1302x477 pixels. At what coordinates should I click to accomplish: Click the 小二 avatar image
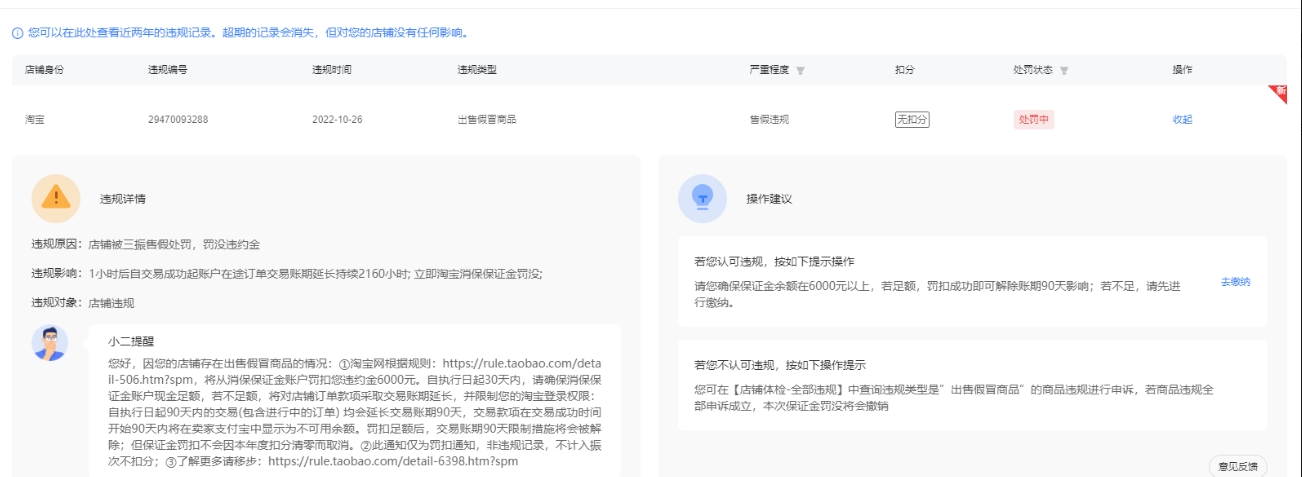[x=50, y=343]
